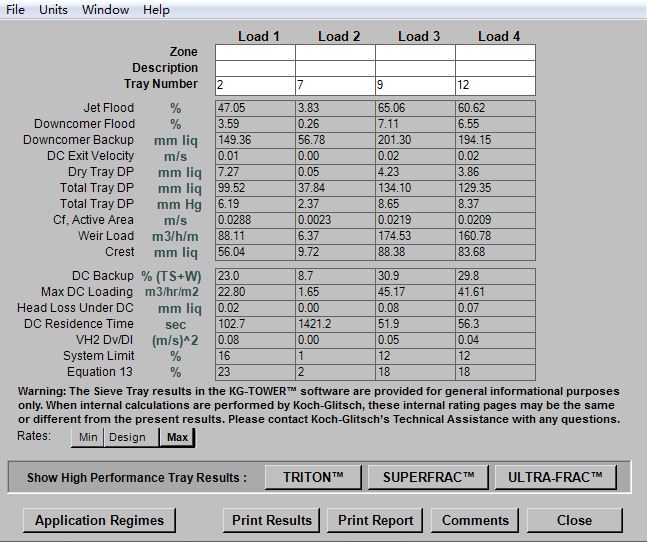
Task: Select Max DC Loading value 45.17
Action: click(416, 292)
